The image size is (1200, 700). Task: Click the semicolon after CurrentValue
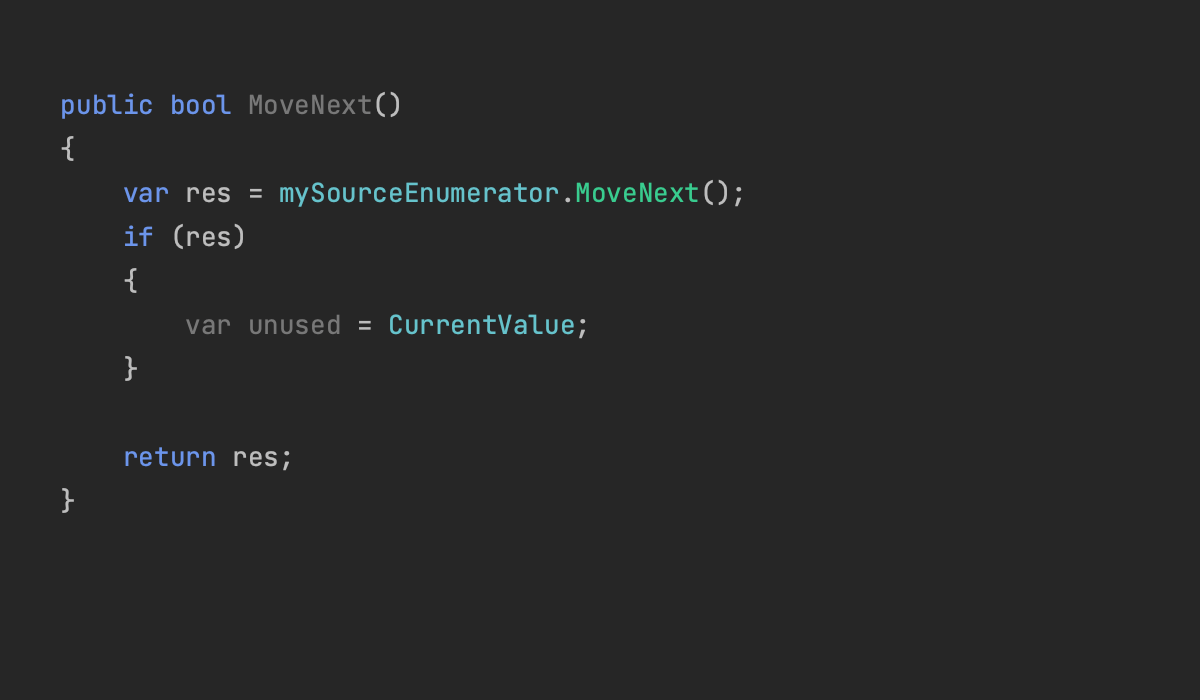pyautogui.click(x=582, y=325)
